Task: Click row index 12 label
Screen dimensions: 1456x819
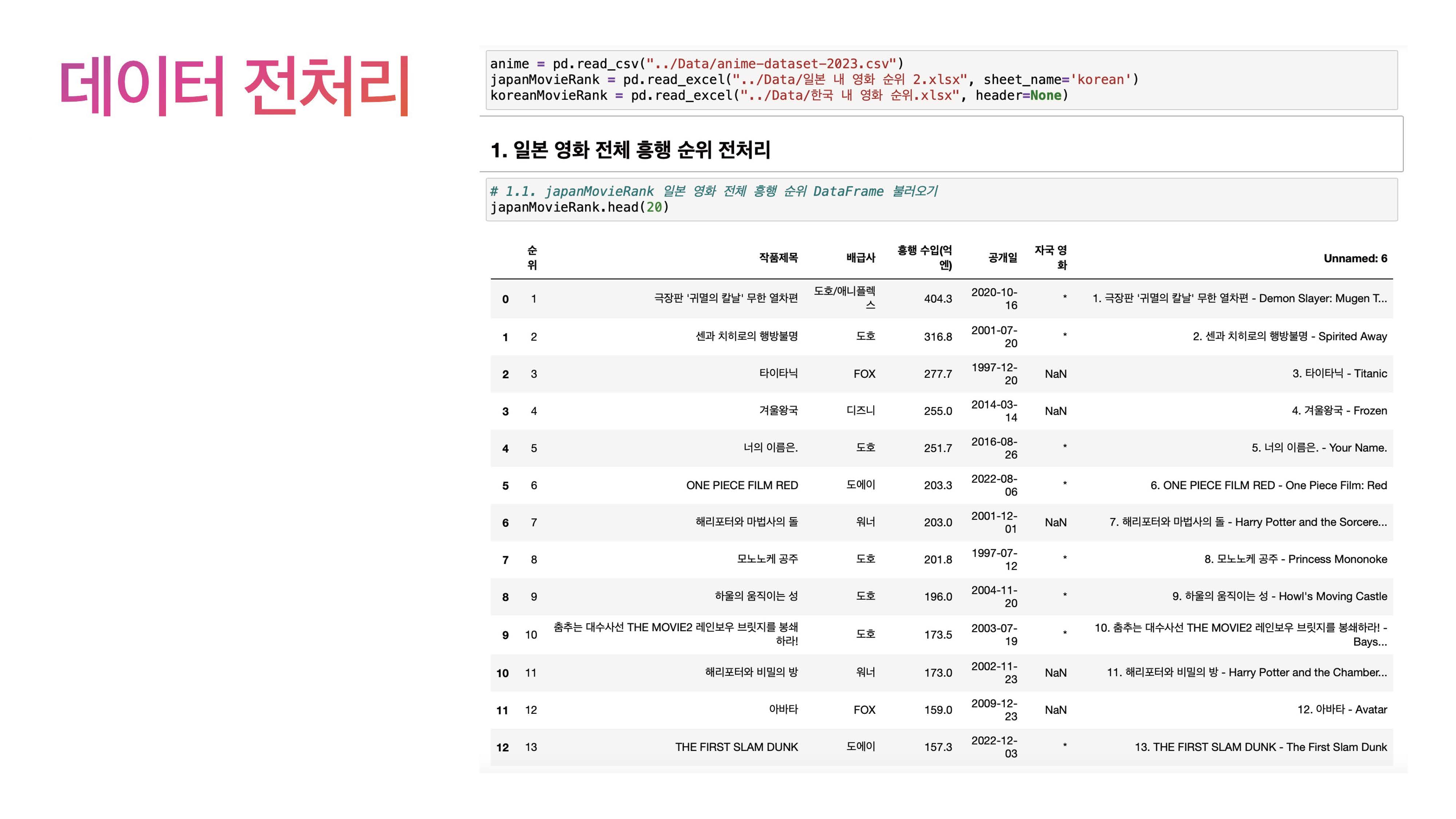Action: pyautogui.click(x=502, y=748)
